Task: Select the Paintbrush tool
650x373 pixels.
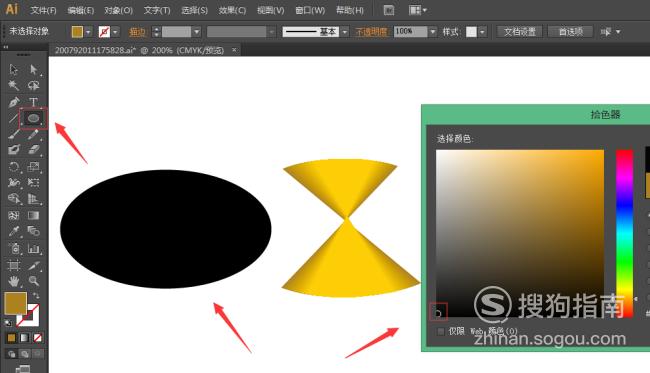Action: pos(14,134)
